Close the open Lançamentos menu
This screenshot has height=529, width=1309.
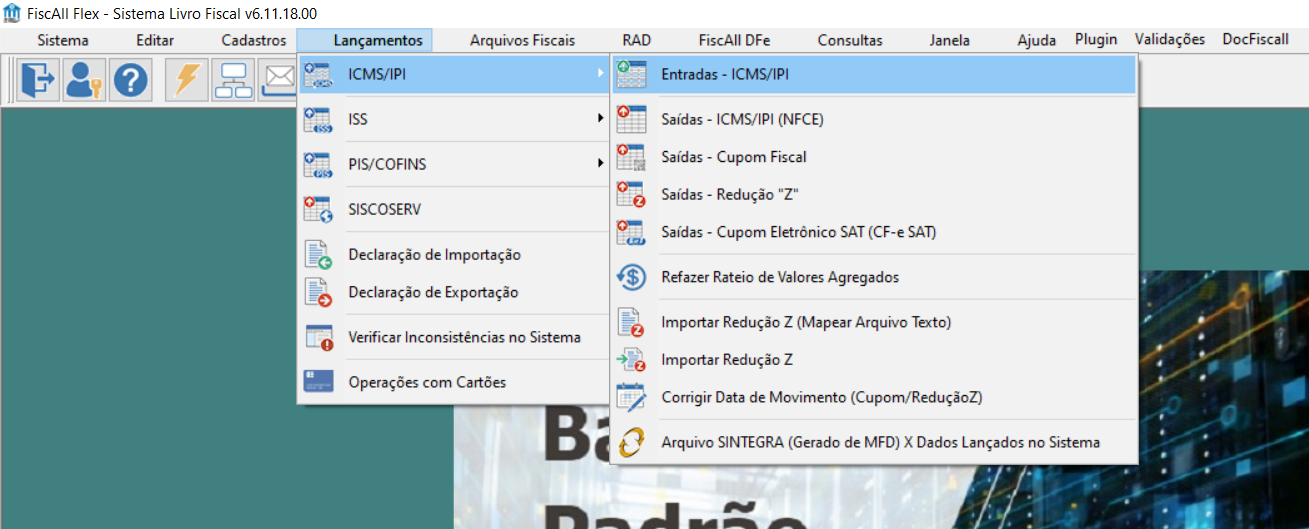pyautogui.click(x=378, y=40)
